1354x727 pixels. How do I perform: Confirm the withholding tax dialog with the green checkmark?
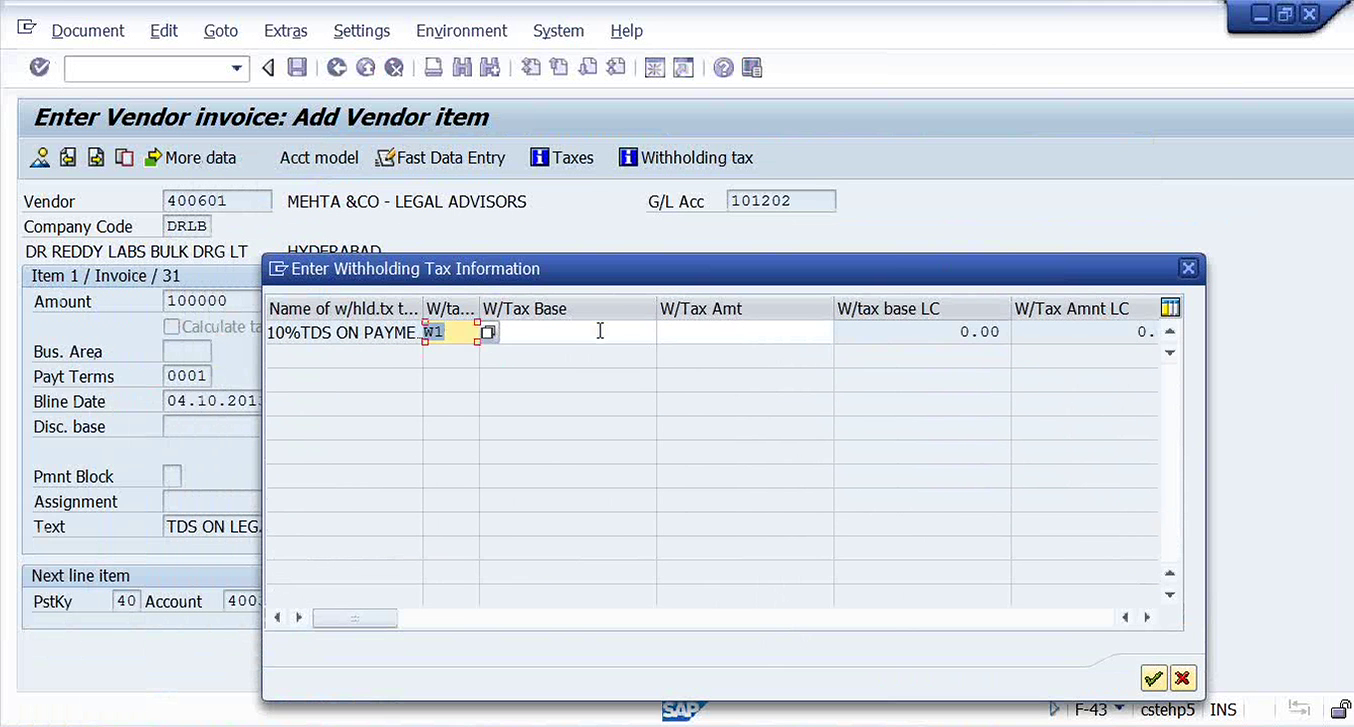point(1153,679)
